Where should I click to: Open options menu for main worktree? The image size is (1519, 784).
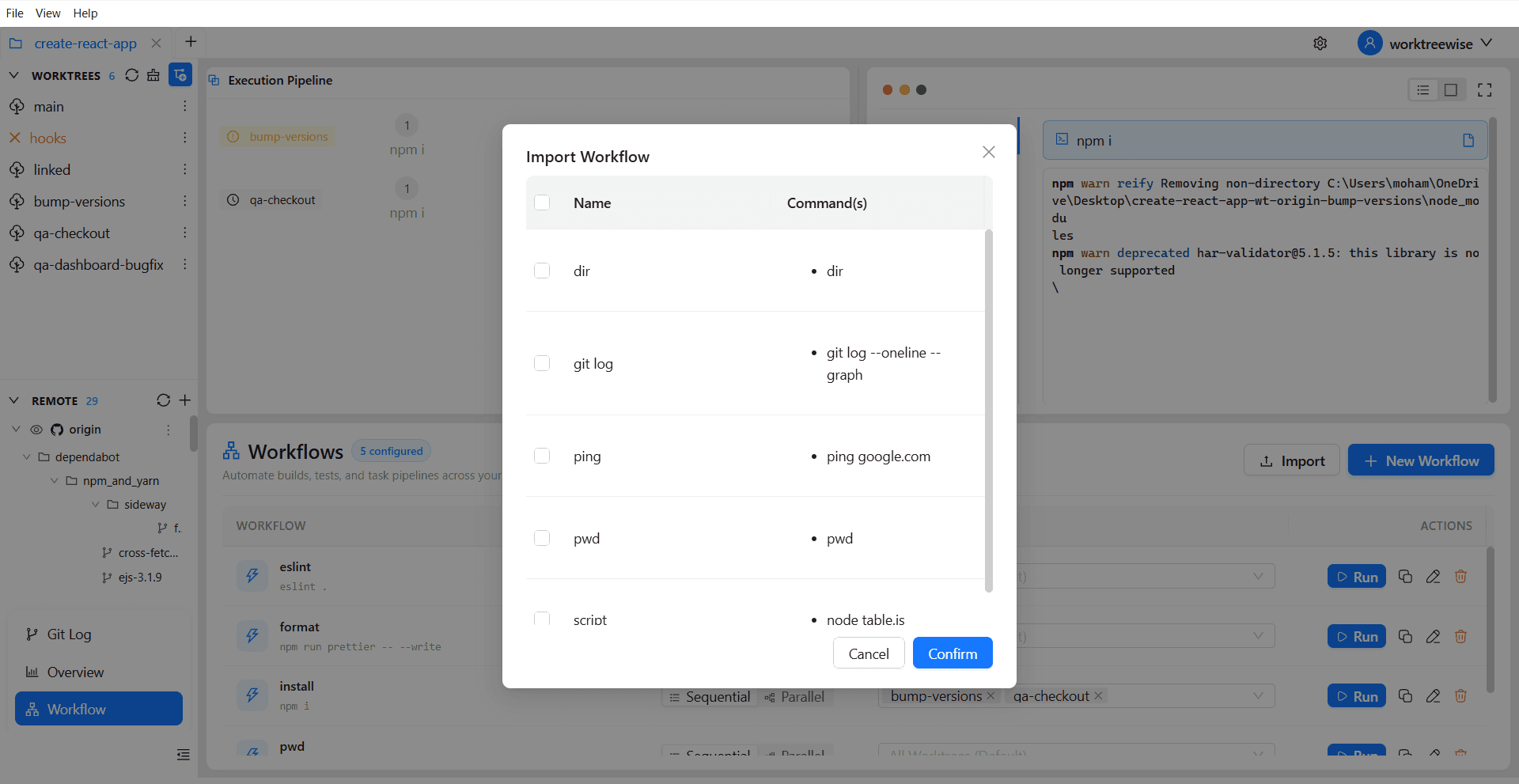tap(185, 106)
